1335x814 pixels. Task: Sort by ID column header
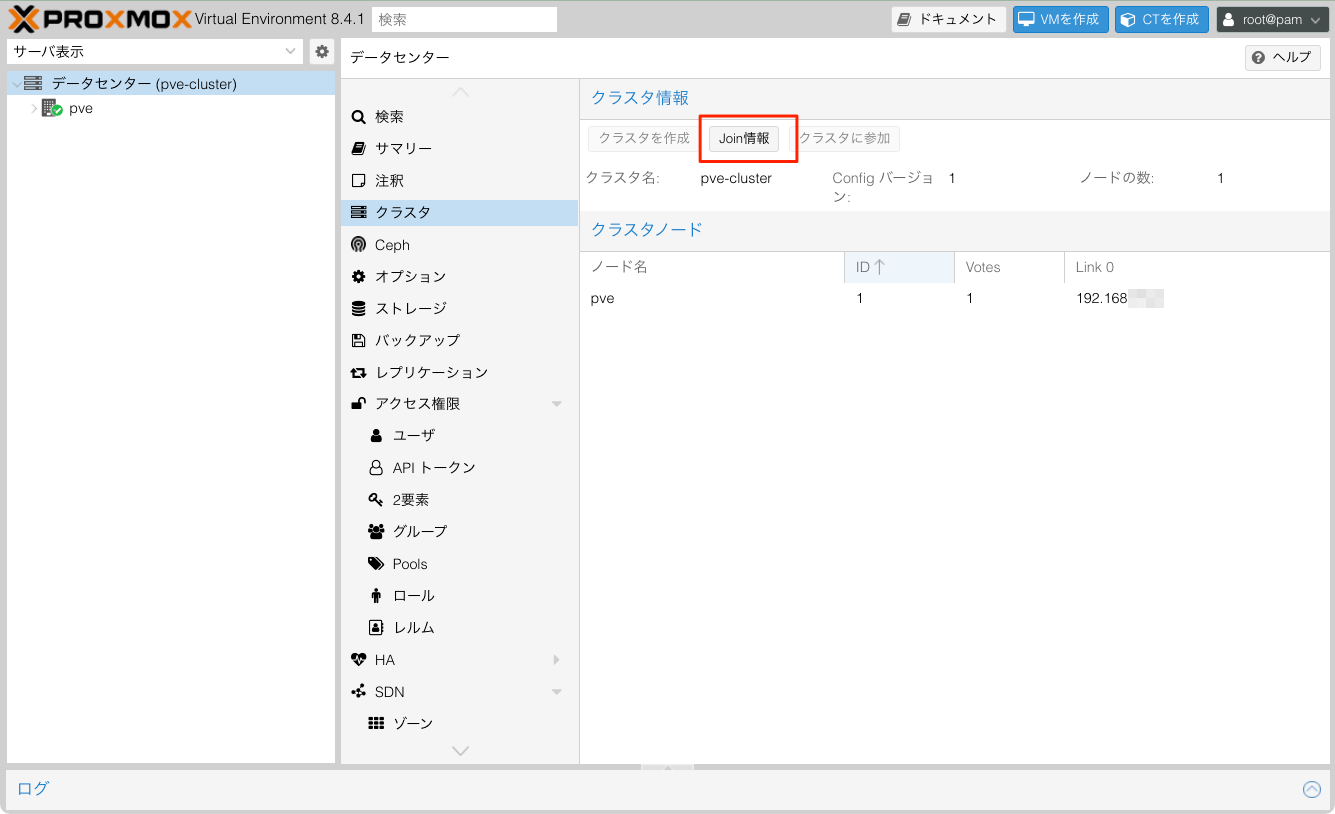[899, 267]
